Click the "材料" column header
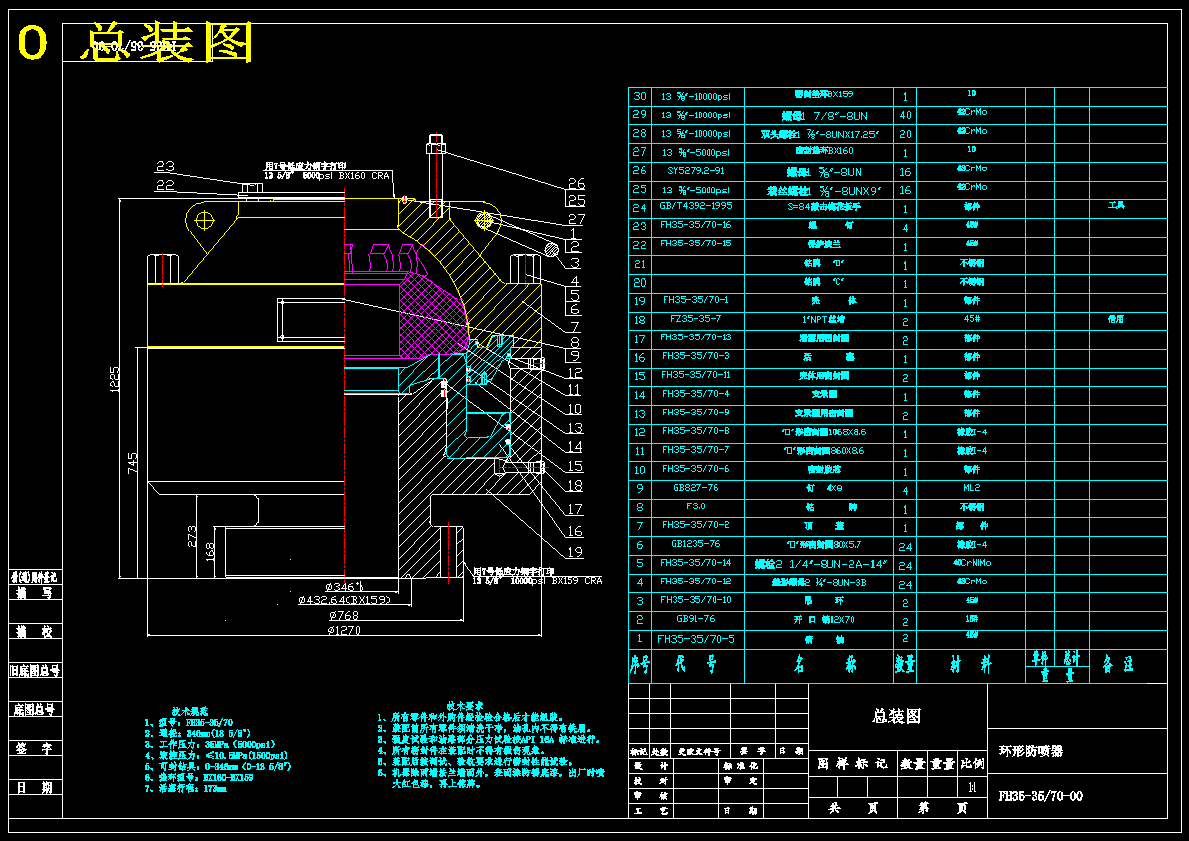1189x841 pixels. coord(971,665)
